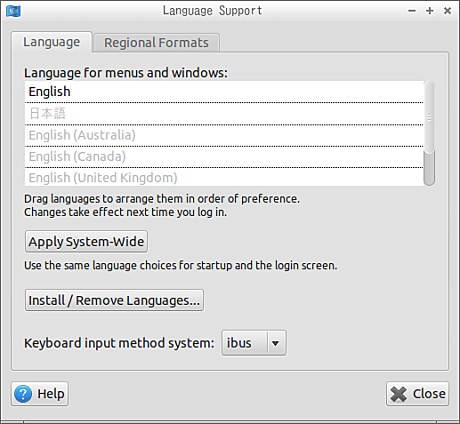Select English (United Kingdom) entry
Viewport: 460px width, 424px height.
click(224, 177)
